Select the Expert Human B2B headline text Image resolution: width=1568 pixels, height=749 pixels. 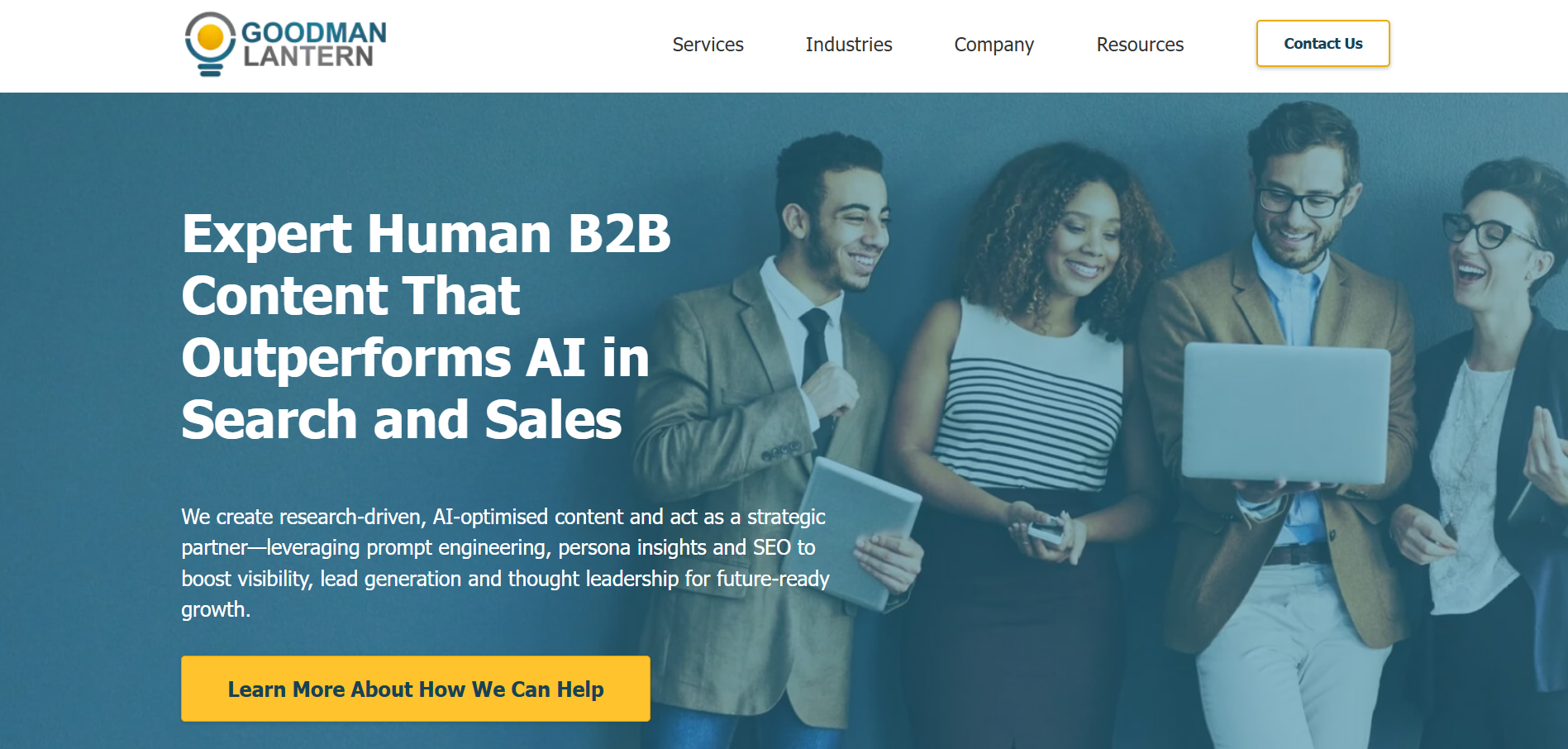426,326
